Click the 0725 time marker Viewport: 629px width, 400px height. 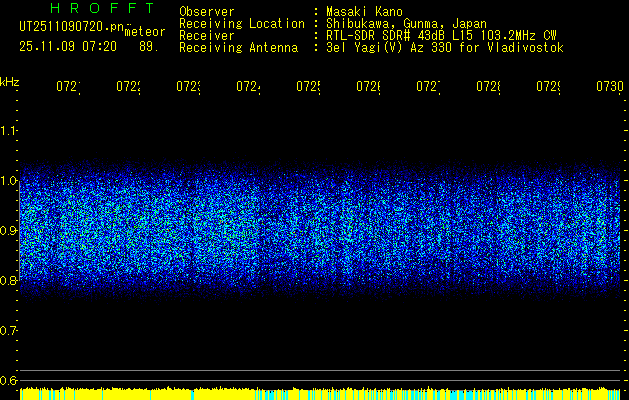coord(308,87)
